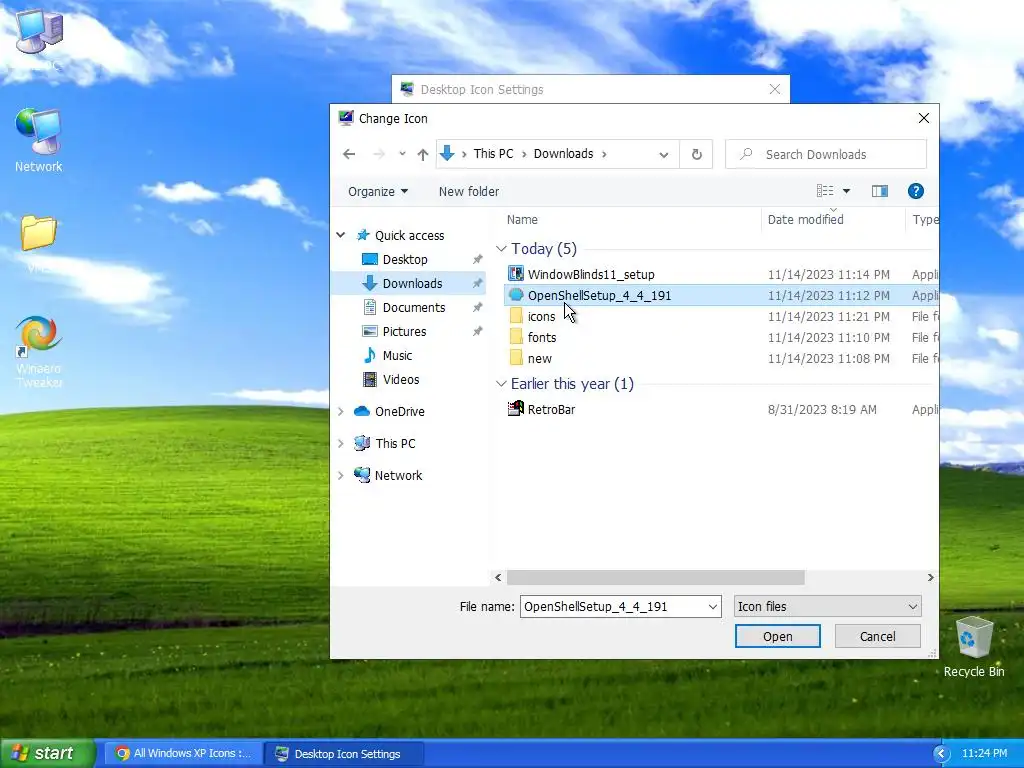Open recent locations dropdown arrow
Viewport: 1024px width, 768px height.
coord(402,154)
